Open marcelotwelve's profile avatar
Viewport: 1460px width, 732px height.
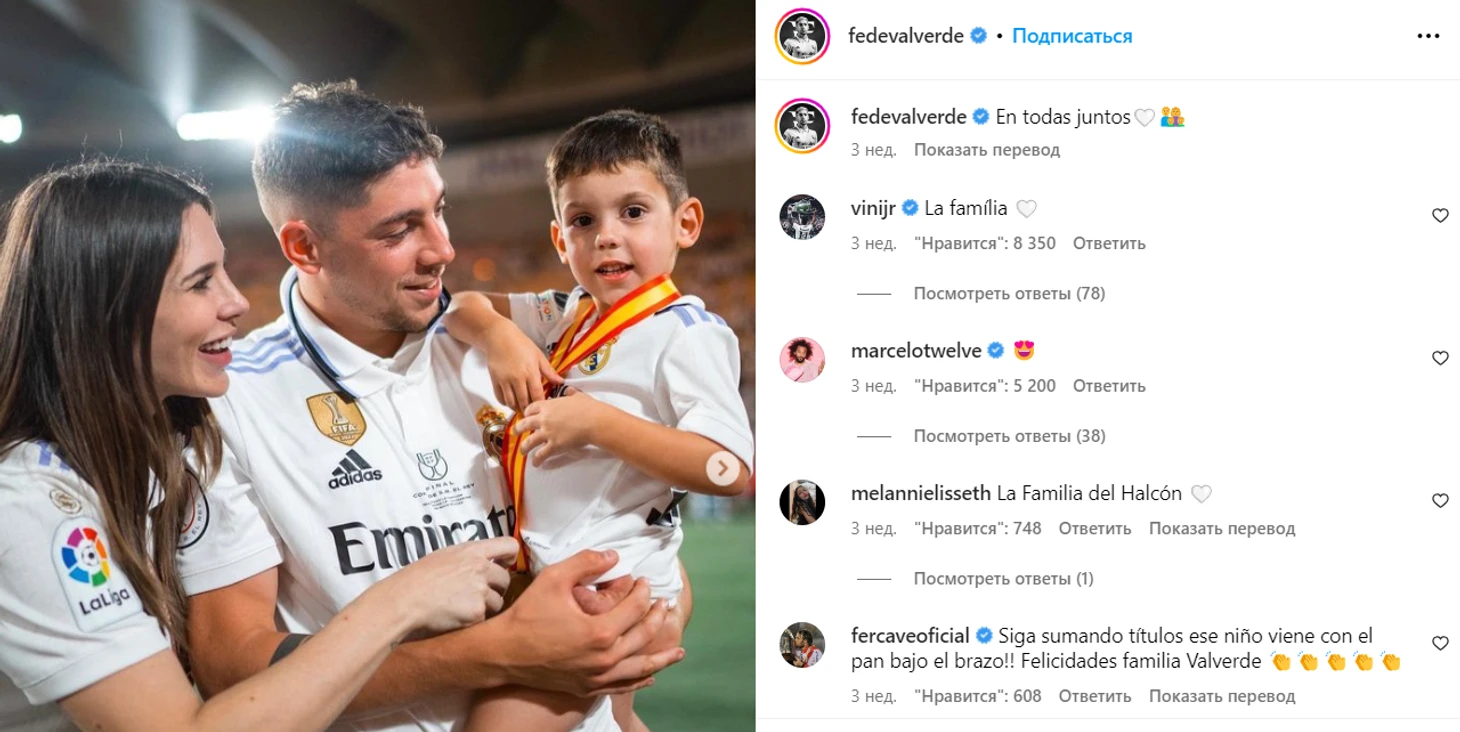tap(802, 360)
